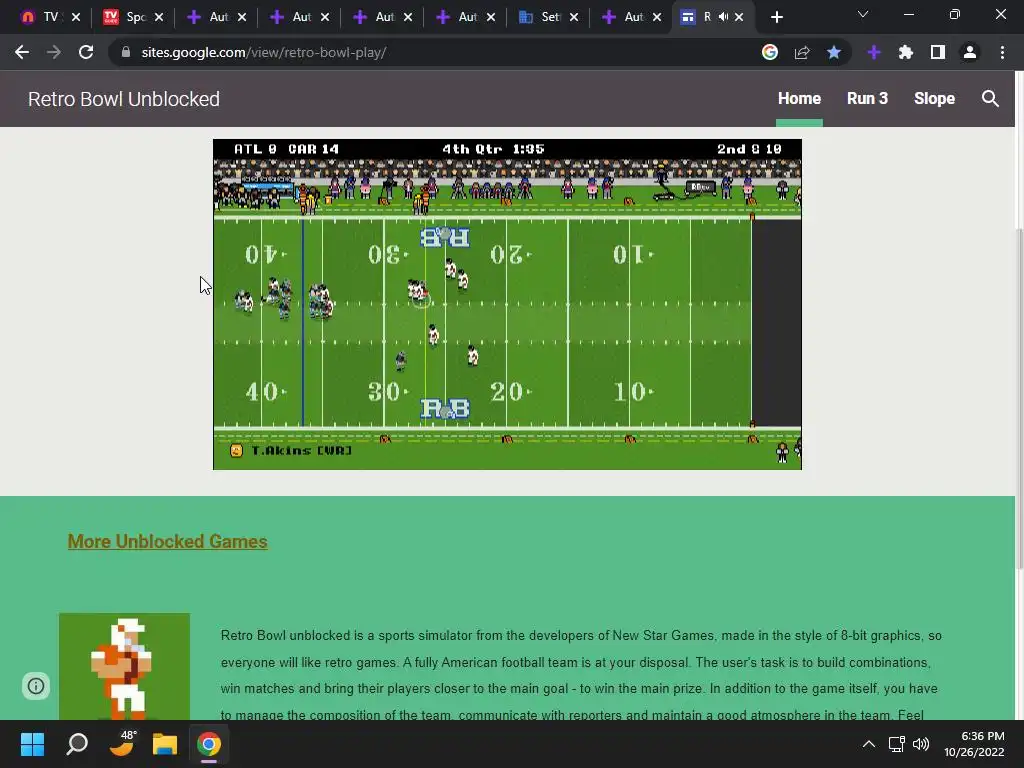Close the Set tab

[x=573, y=17]
